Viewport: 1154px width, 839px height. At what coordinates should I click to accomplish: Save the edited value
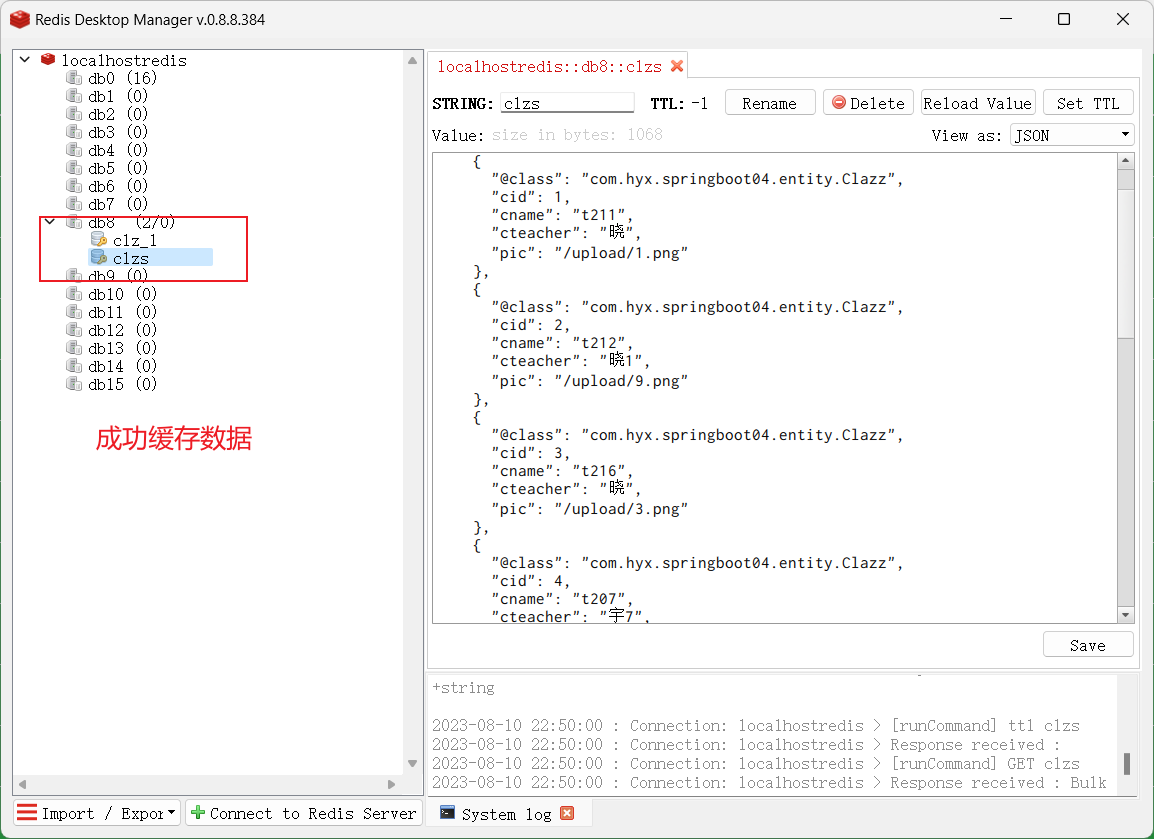[x=1088, y=645]
